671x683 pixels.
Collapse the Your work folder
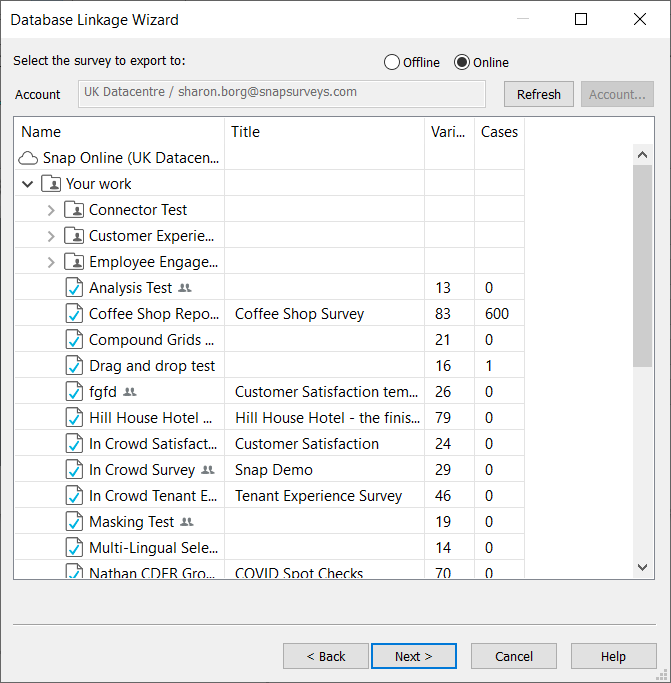click(27, 184)
